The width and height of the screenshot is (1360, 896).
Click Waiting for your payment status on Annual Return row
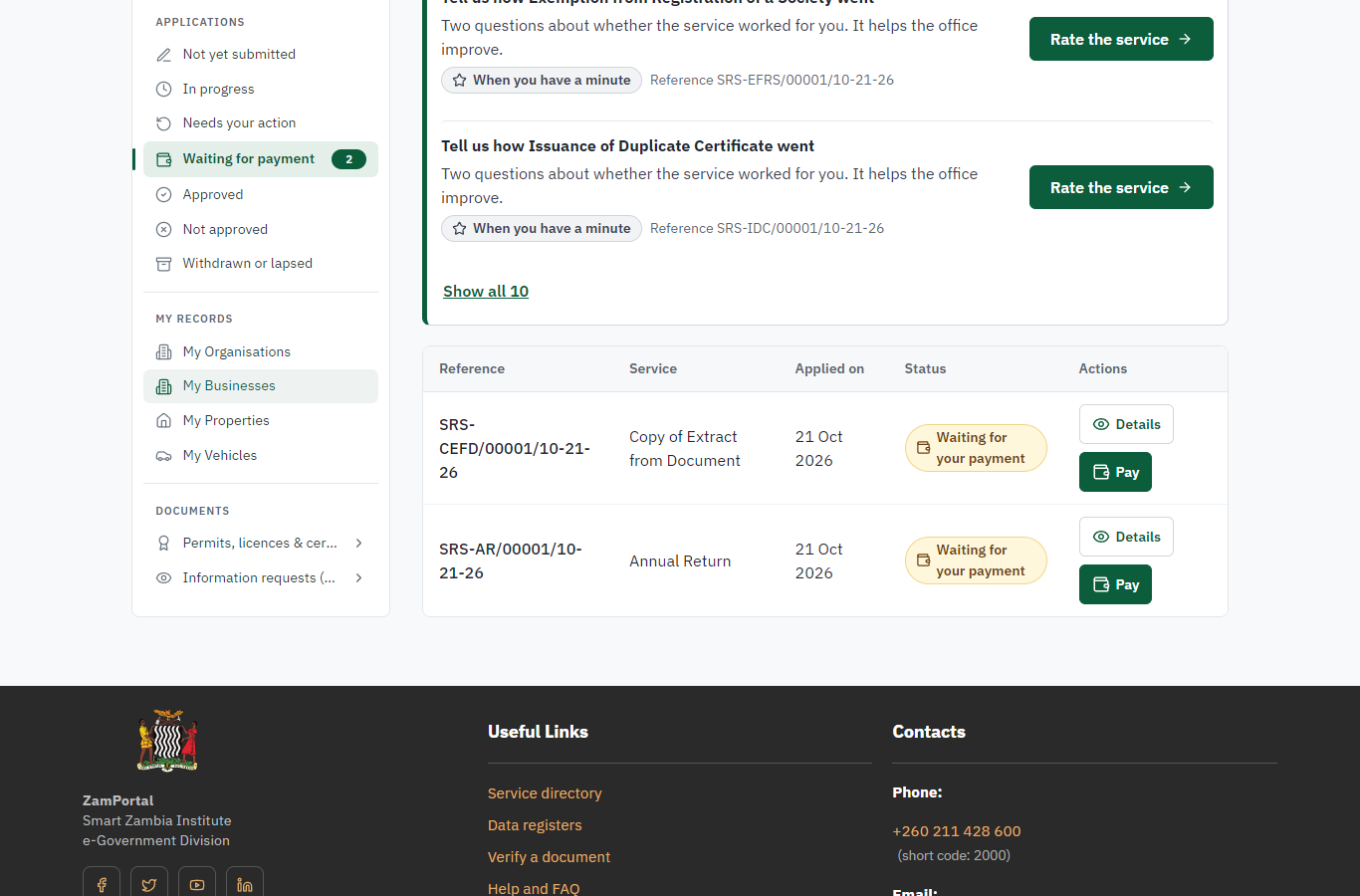[x=976, y=560]
